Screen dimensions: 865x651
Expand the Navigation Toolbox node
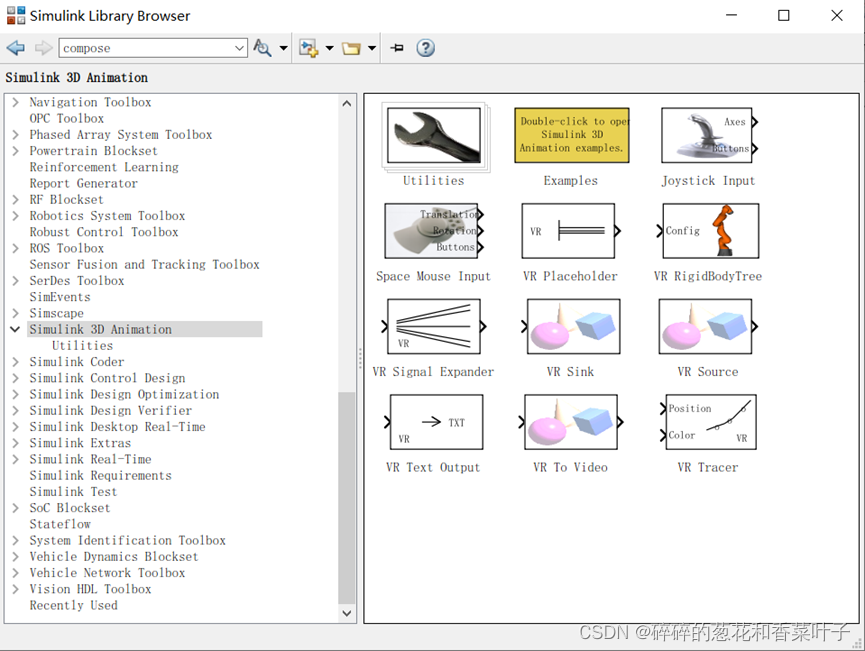coord(15,102)
